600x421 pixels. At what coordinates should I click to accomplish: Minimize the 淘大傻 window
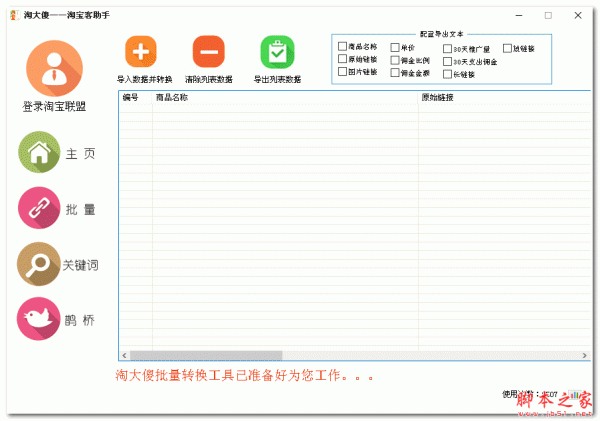[x=519, y=15]
